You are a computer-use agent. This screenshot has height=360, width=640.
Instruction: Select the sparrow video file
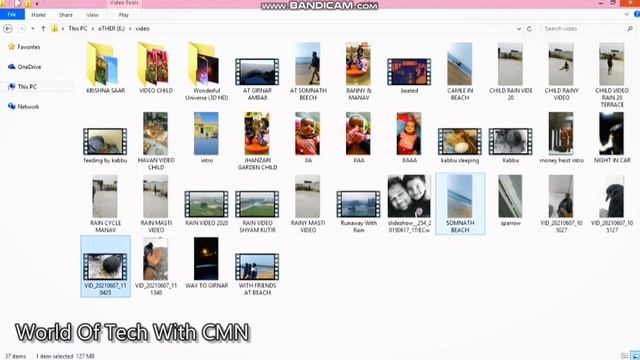tap(511, 201)
